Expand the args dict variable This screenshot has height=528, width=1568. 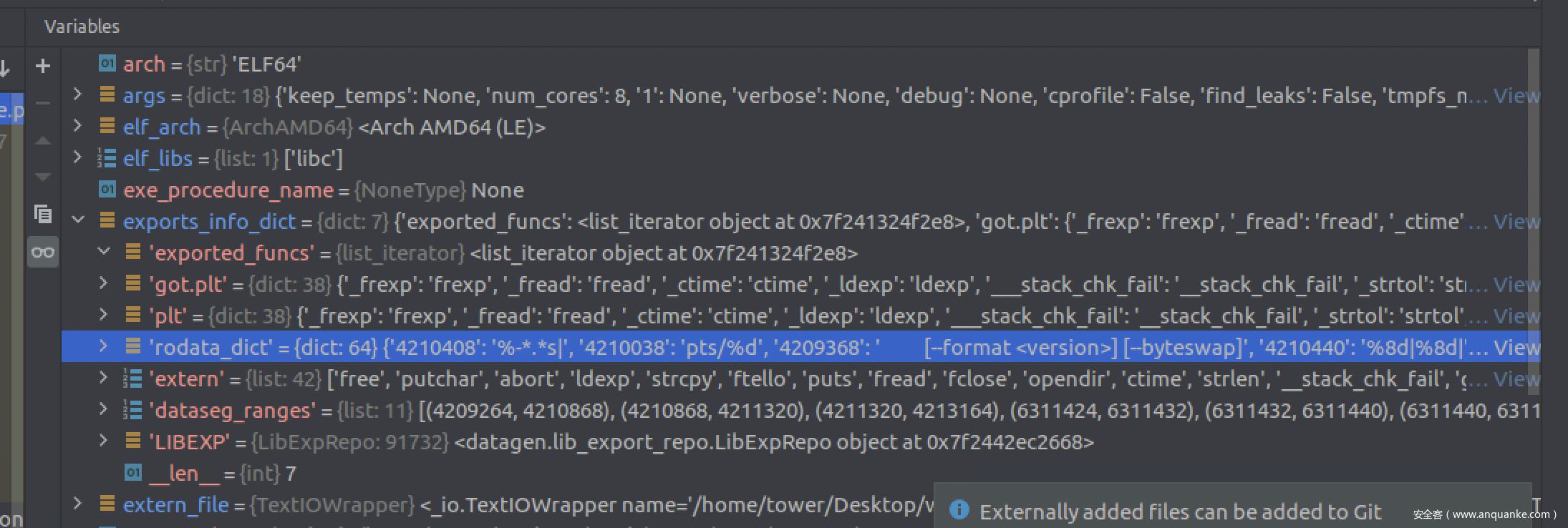pos(78,95)
